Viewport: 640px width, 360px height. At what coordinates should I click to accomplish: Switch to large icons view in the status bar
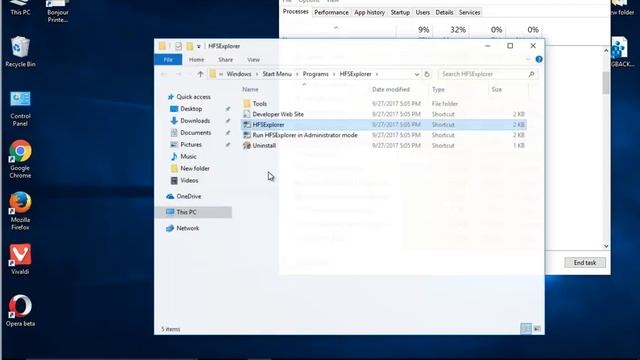(537, 329)
